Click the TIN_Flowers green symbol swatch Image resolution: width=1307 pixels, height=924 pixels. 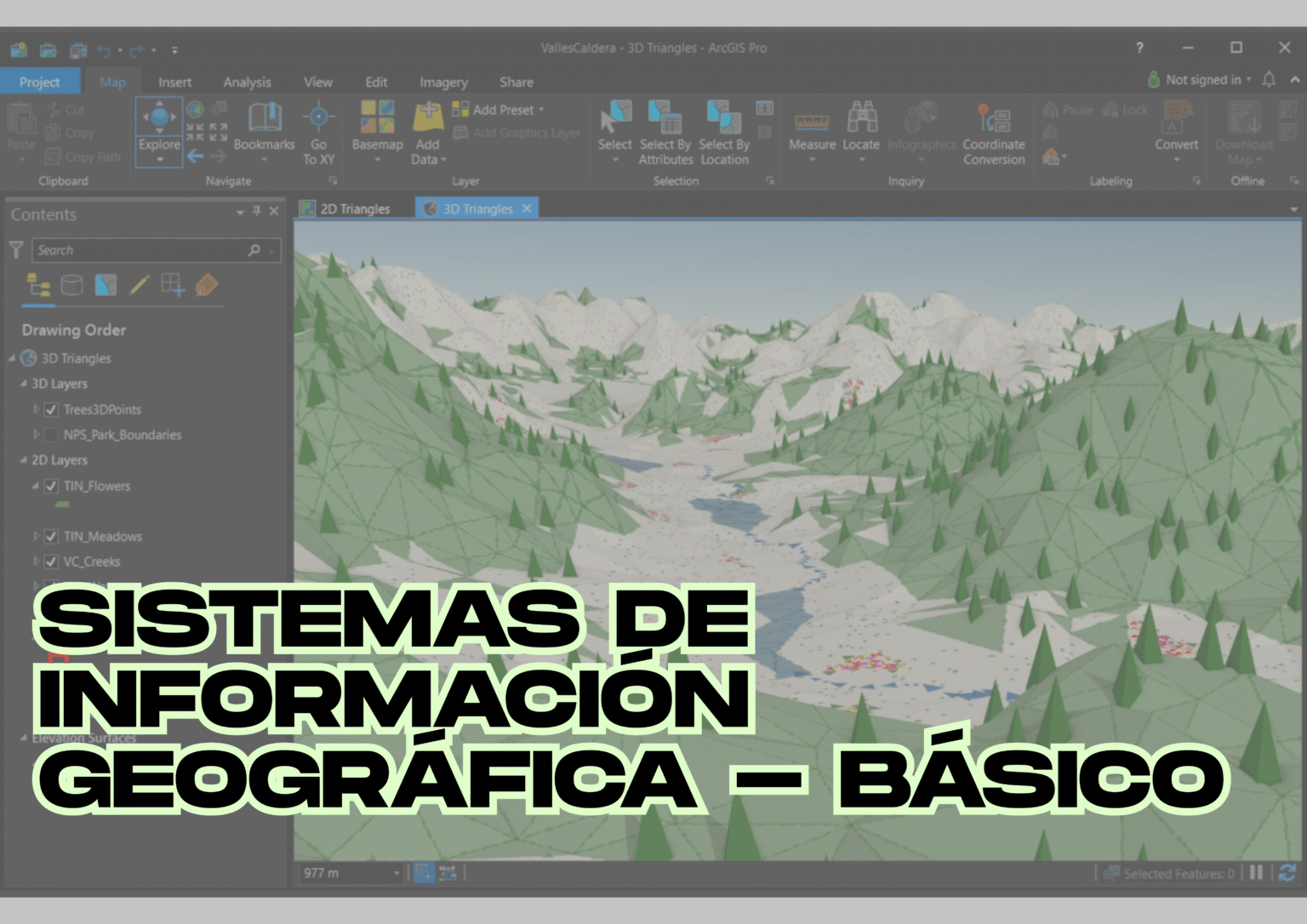(62, 505)
